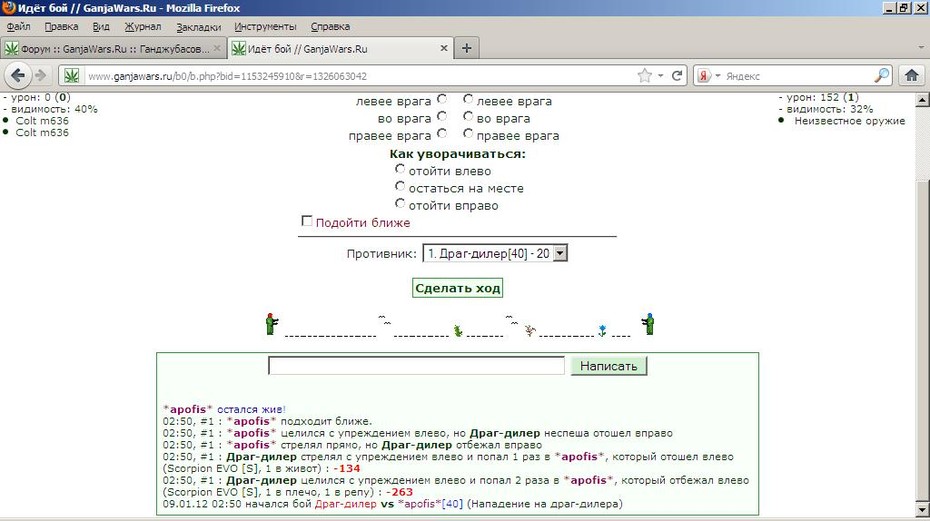Click the dry bush on the battlefield
930x521 pixels.
(x=530, y=330)
